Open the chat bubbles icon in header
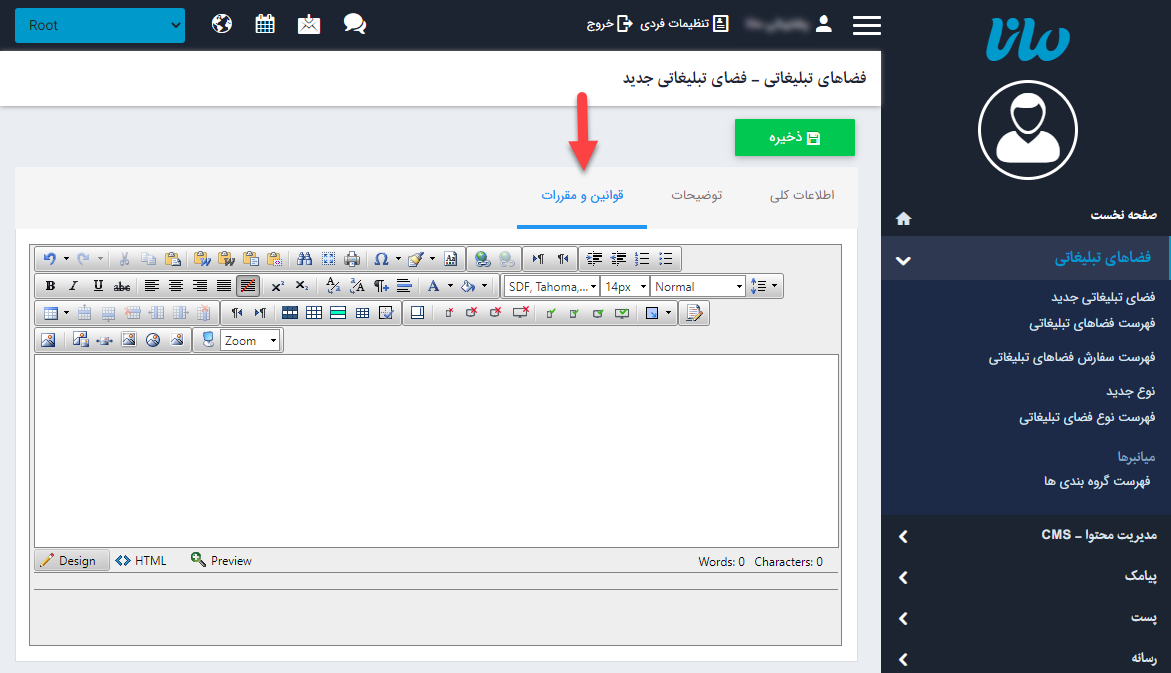Image resolution: width=1171 pixels, height=673 pixels. (354, 24)
